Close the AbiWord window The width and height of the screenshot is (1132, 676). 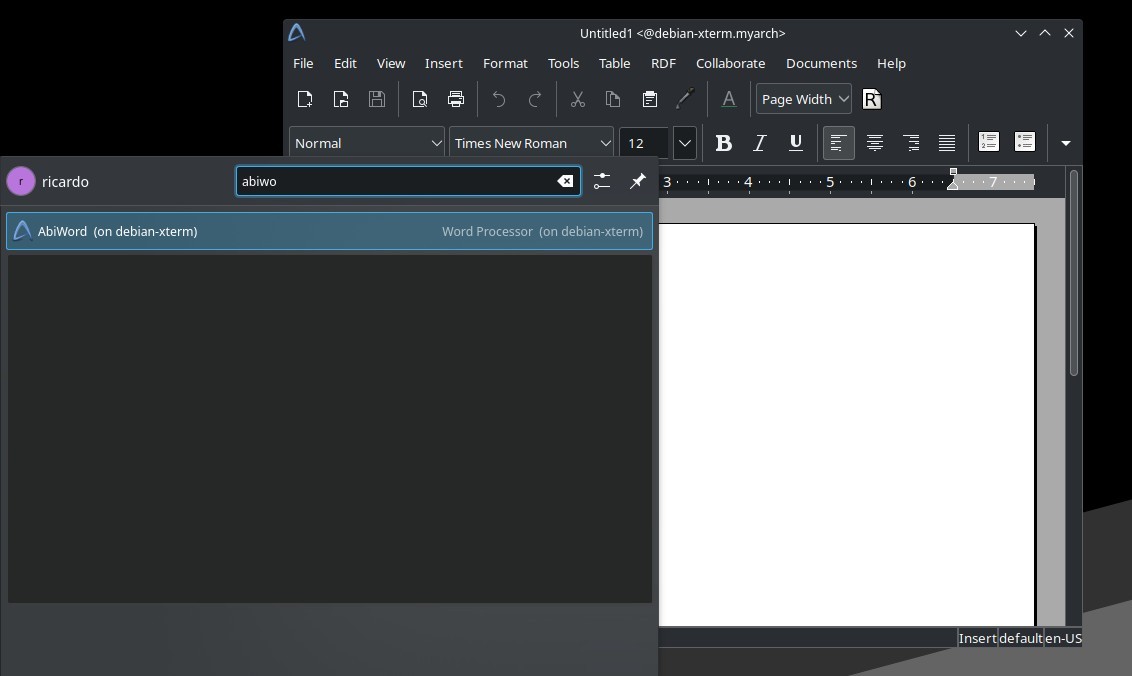[1069, 33]
